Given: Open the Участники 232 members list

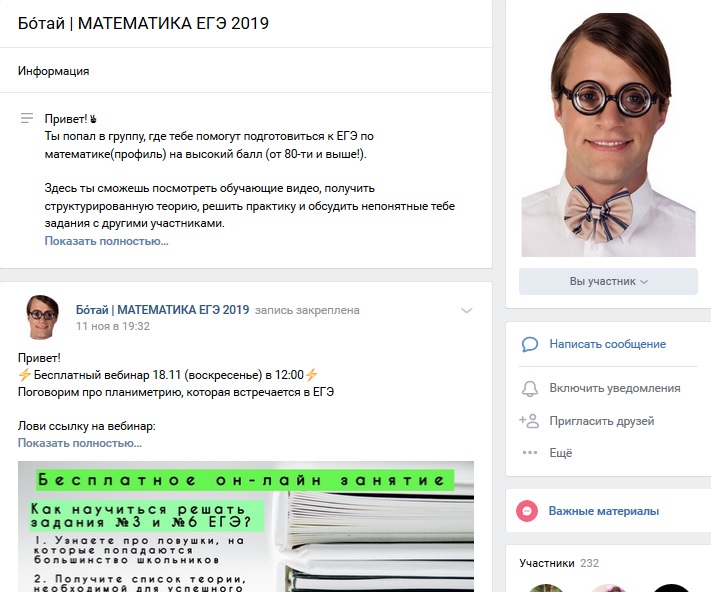Looking at the screenshot, I should [x=559, y=563].
